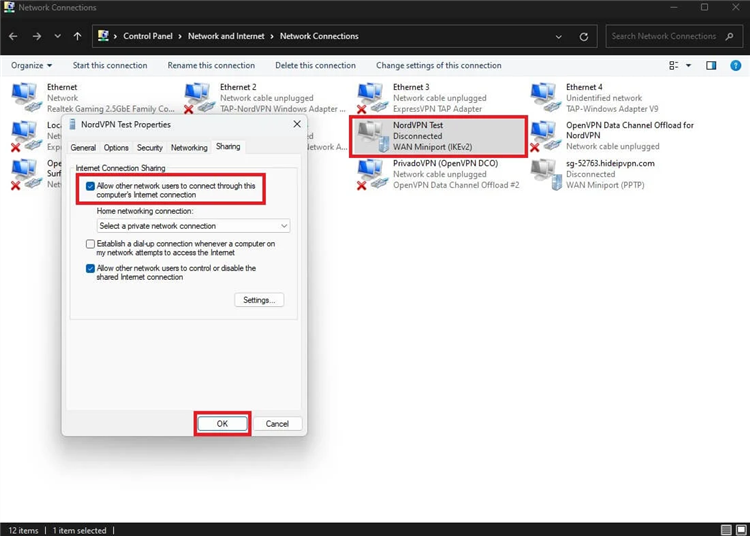Click the 'ExpressVPN TAP Adapter' text
The image size is (750, 536).
pos(438,109)
